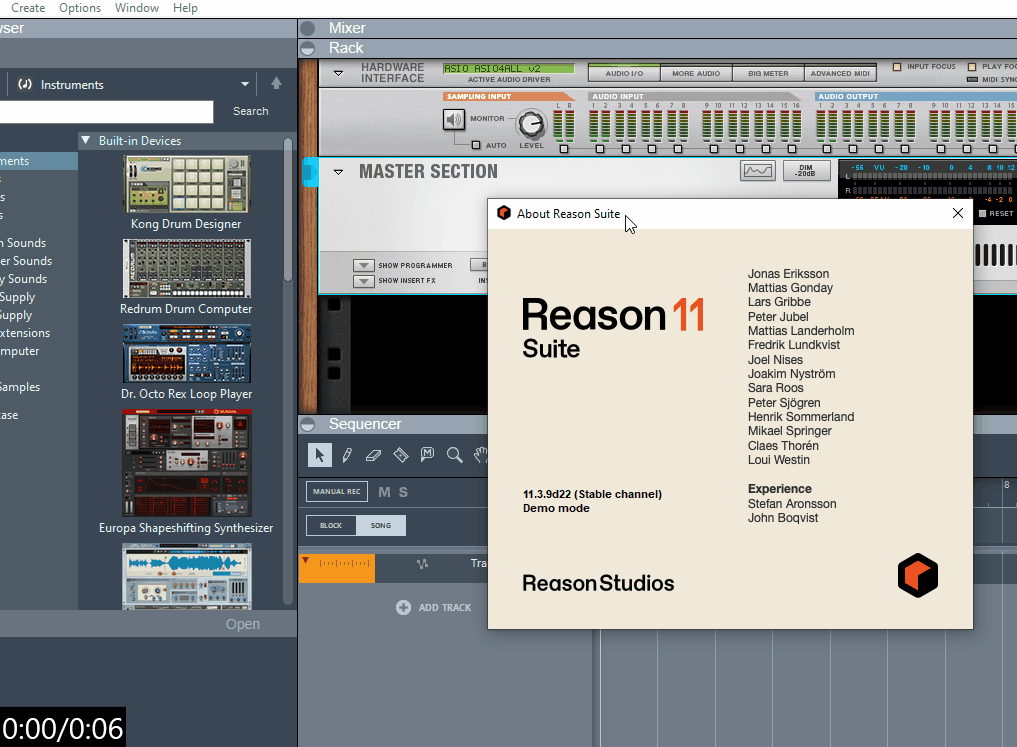Screen dimensions: 1017x747
Task: Click the Instruments browser category icon
Action: (25, 84)
